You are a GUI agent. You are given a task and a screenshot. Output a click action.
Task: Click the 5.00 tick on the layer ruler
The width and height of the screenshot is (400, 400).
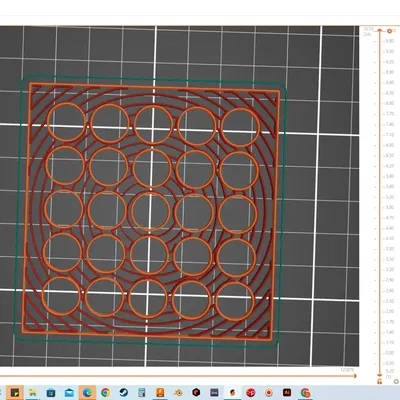tap(389, 207)
